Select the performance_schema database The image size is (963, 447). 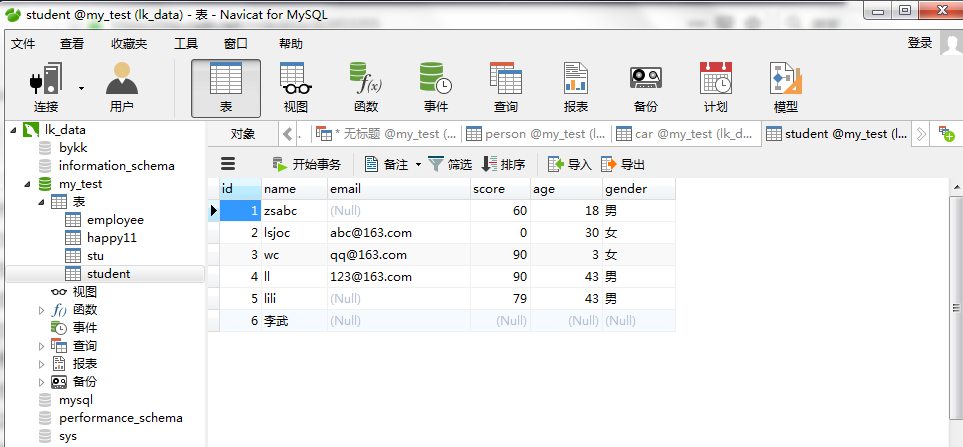(x=120, y=418)
